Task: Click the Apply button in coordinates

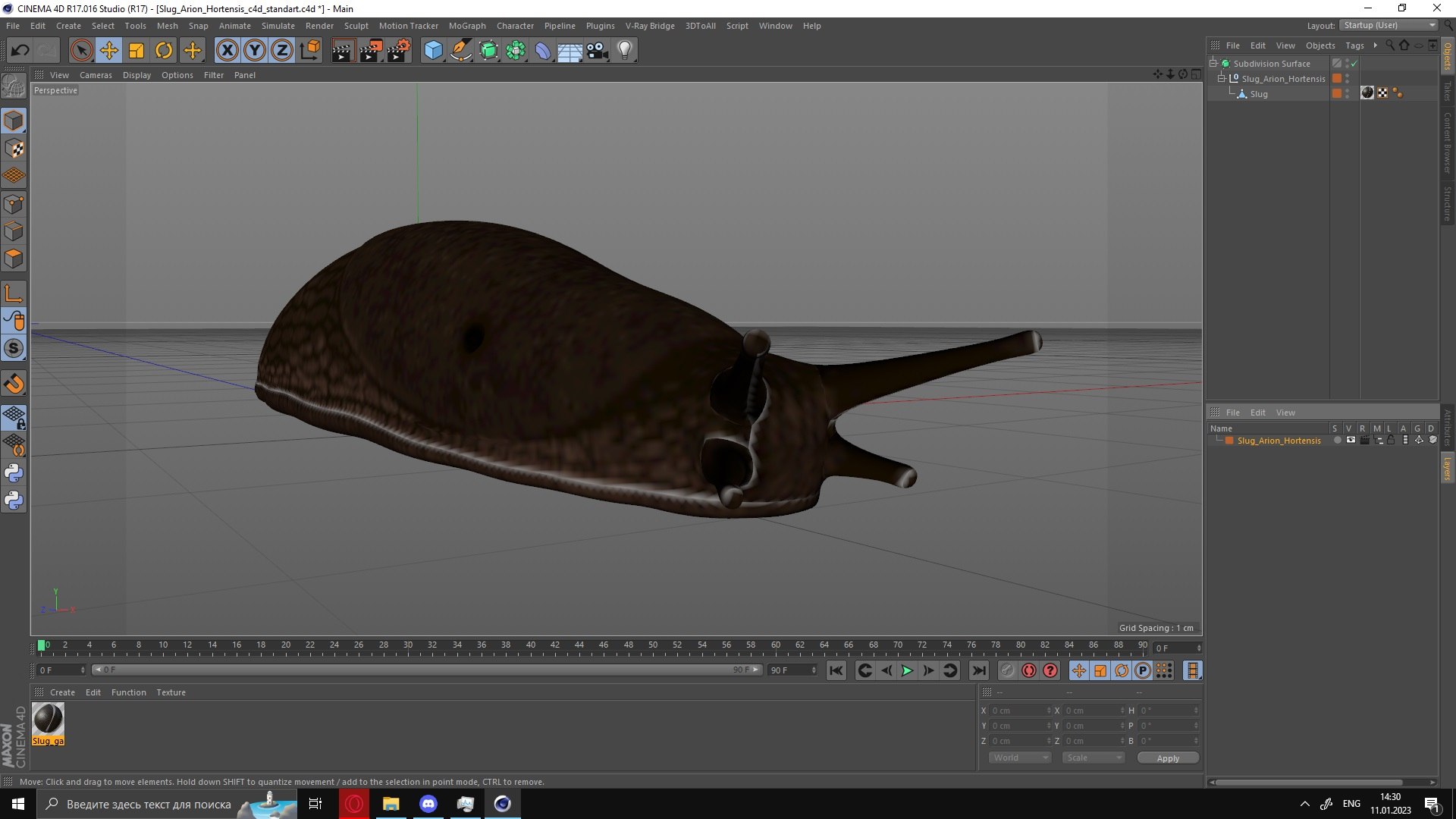Action: 1168,758
